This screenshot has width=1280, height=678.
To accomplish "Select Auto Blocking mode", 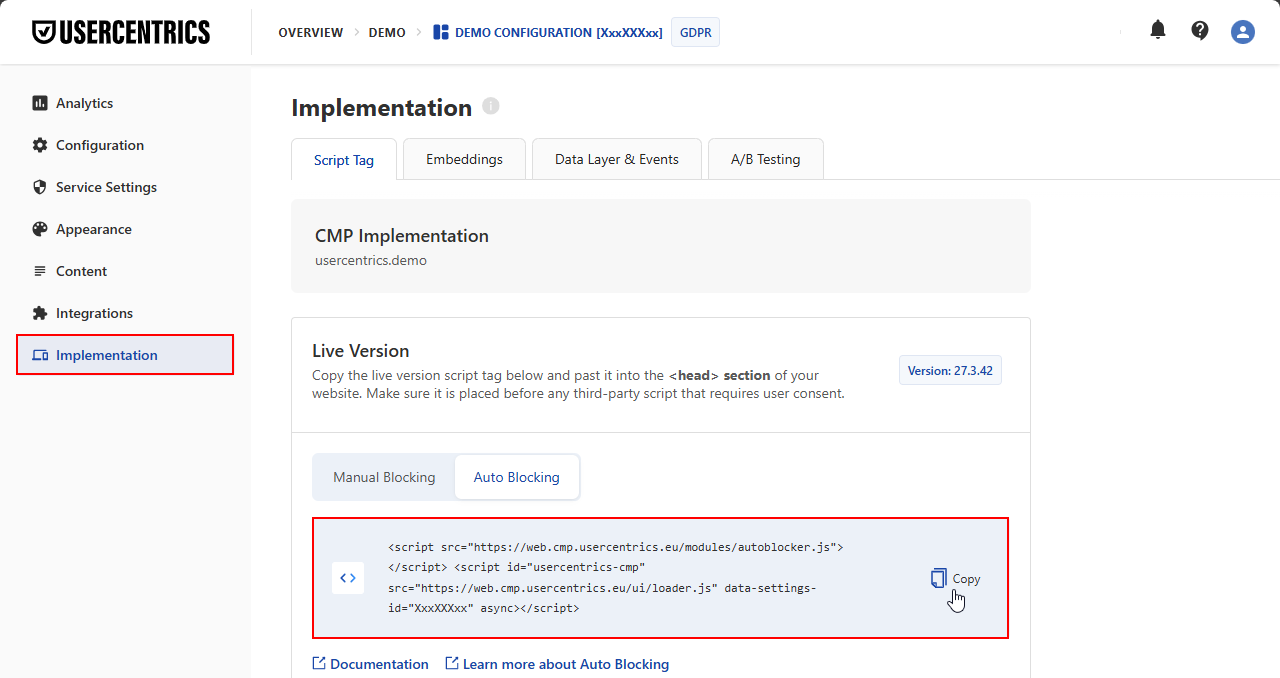I will pyautogui.click(x=517, y=477).
